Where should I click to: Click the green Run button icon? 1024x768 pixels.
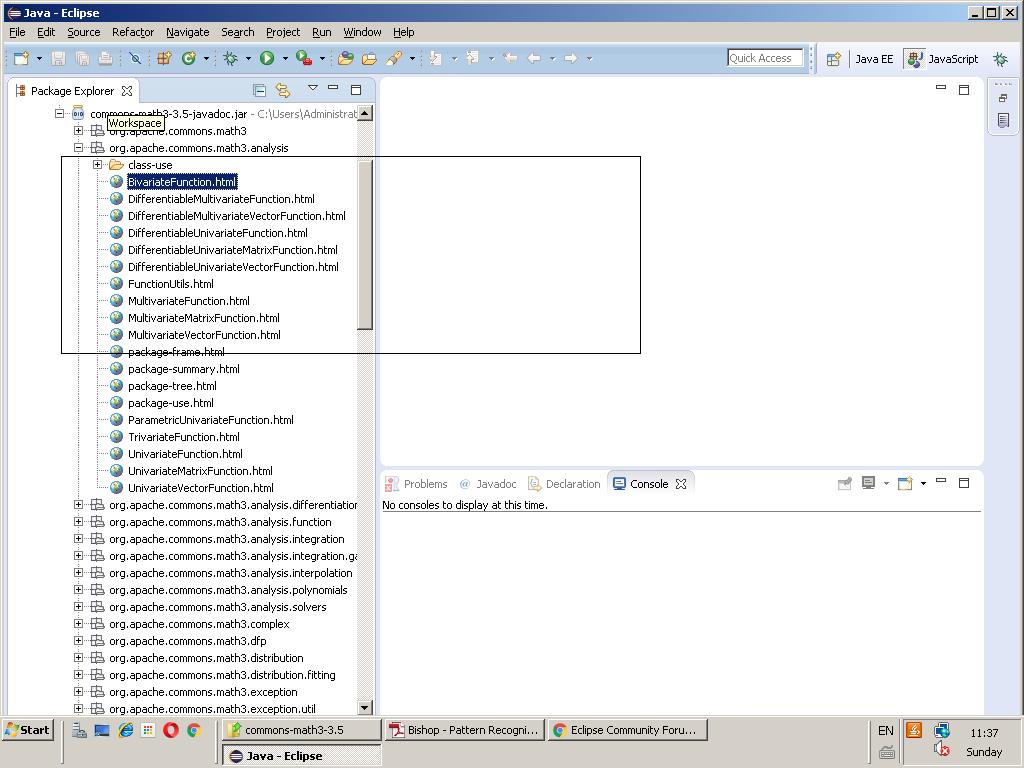point(266,58)
